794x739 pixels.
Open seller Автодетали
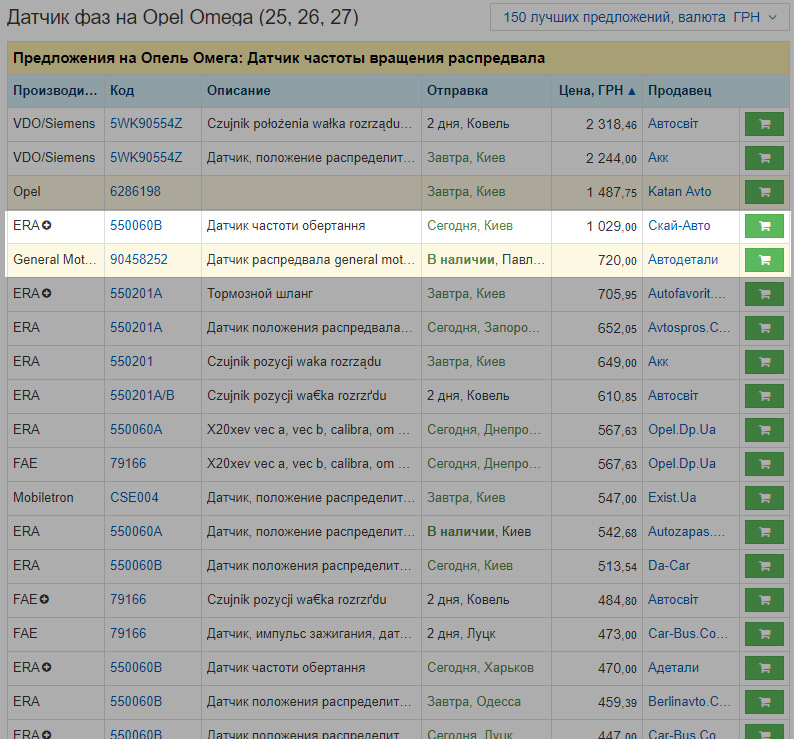tap(683, 259)
